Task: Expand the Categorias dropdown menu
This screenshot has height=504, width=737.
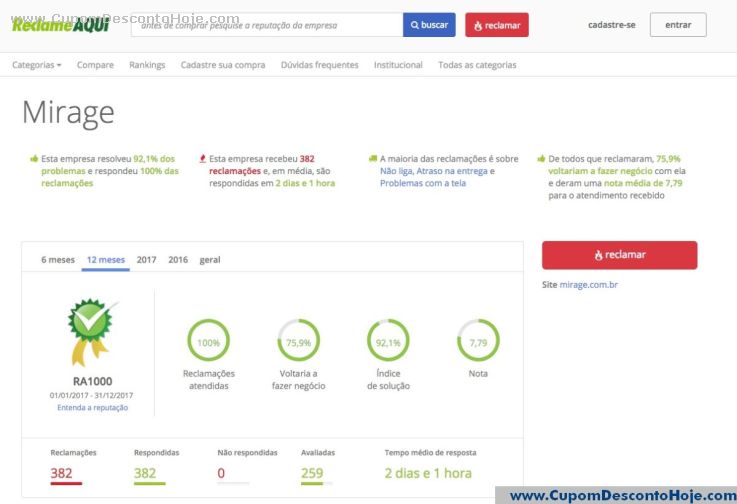Action: tap(37, 65)
